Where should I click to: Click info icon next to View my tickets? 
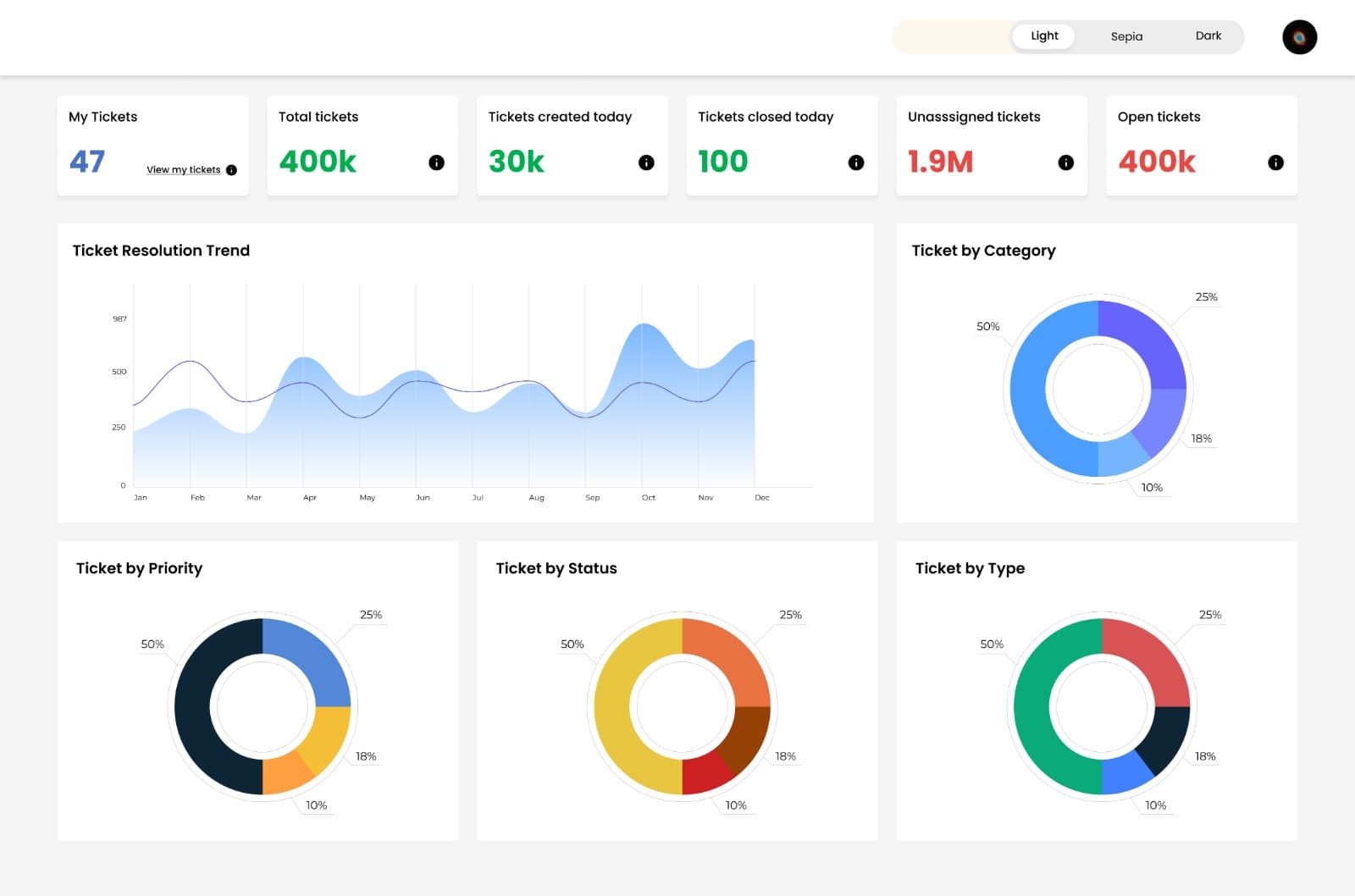point(231,170)
